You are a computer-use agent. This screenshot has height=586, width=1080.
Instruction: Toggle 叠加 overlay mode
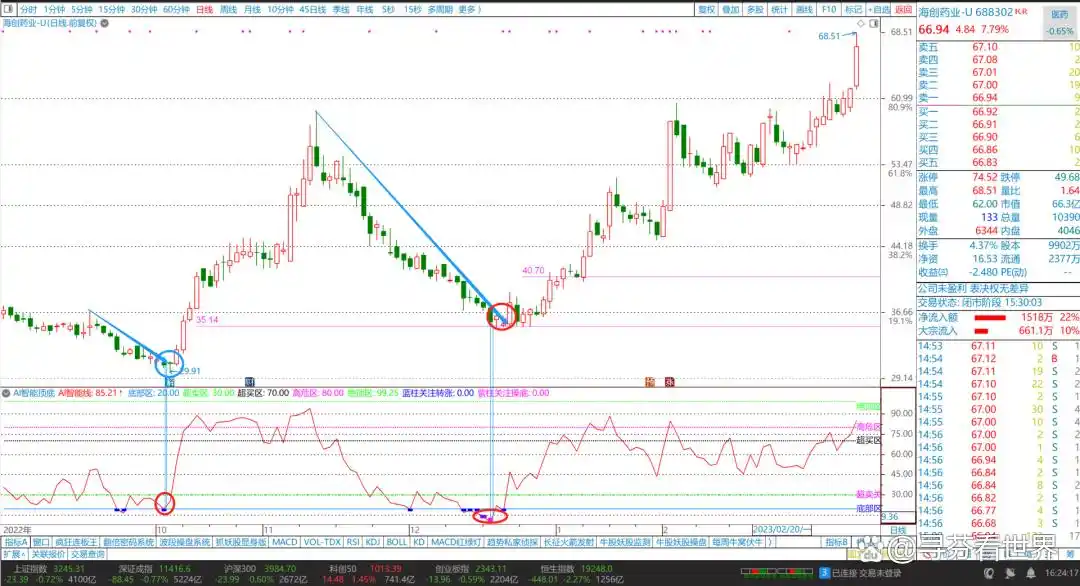click(x=731, y=8)
